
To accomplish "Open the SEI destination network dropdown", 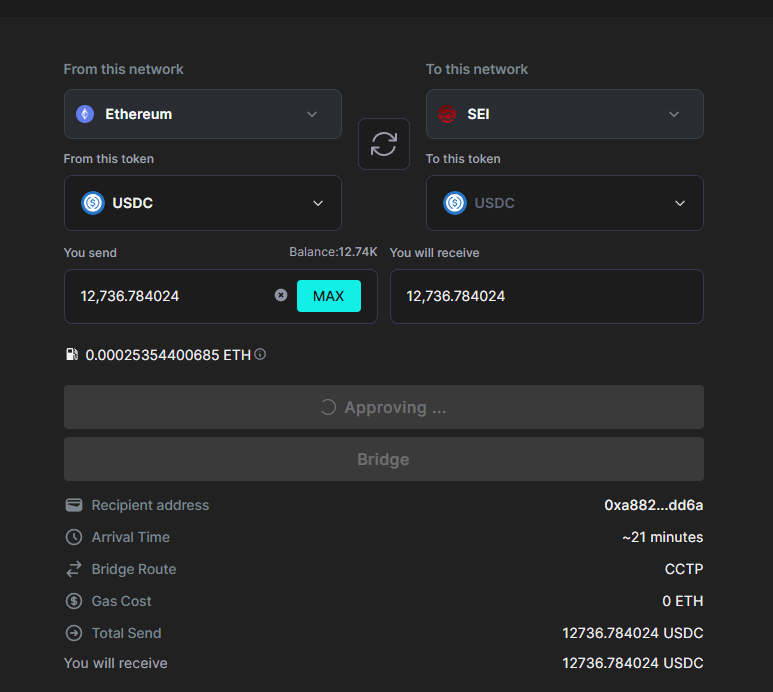I will (x=564, y=114).
